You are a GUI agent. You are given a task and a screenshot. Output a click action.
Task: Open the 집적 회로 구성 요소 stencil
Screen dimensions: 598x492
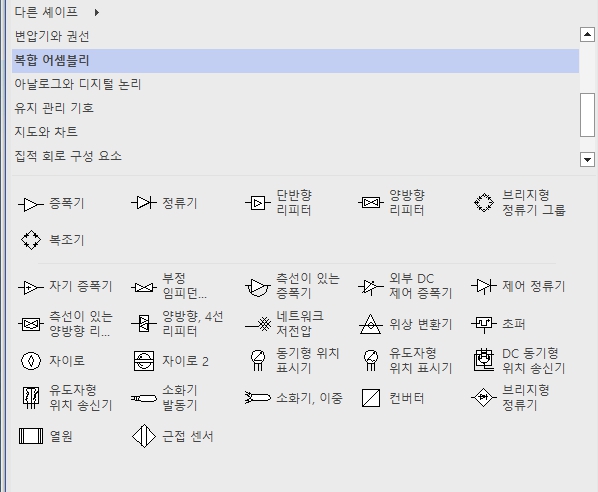[296, 156]
